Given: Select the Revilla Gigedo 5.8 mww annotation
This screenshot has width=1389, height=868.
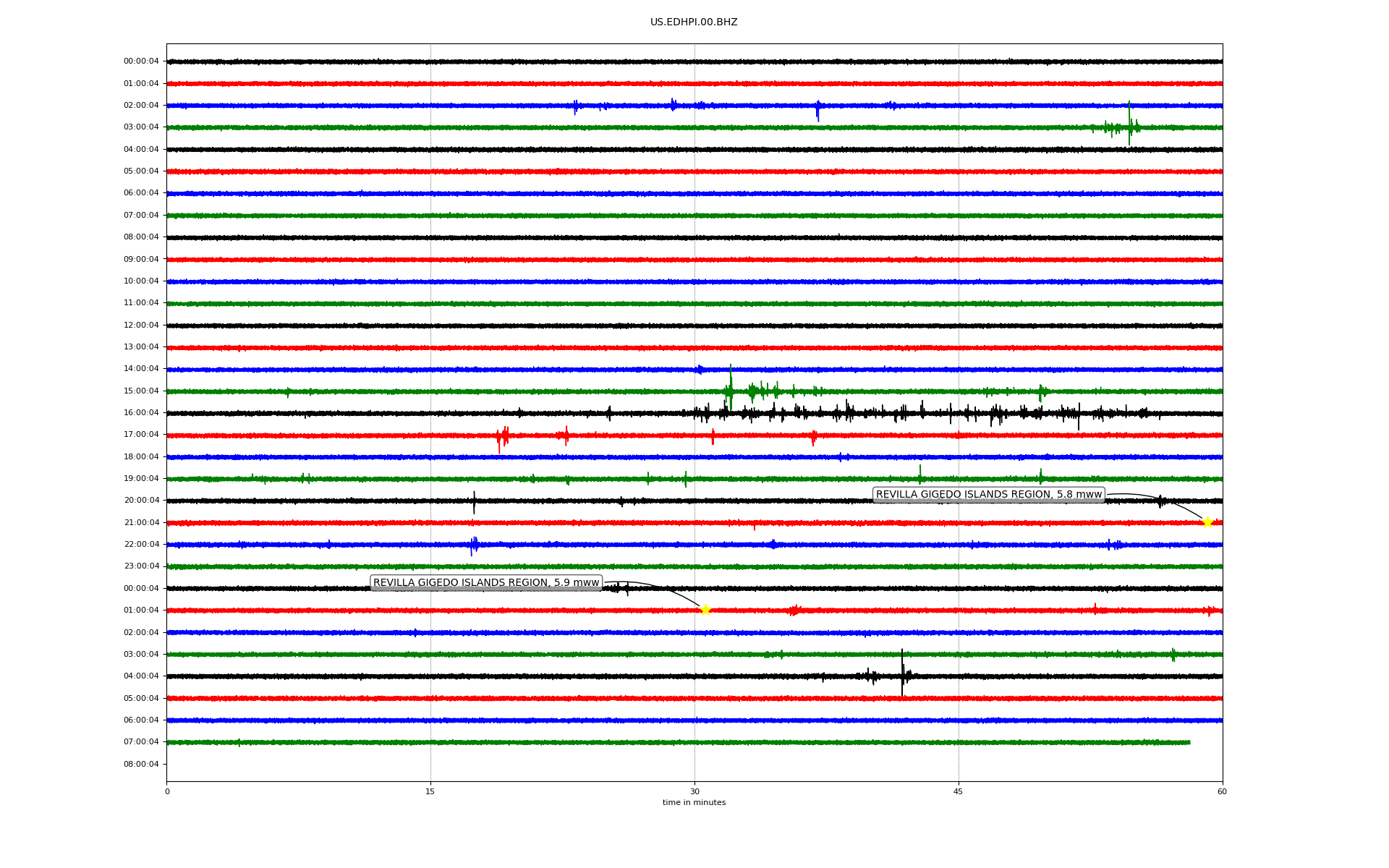Looking at the screenshot, I should coord(989,495).
